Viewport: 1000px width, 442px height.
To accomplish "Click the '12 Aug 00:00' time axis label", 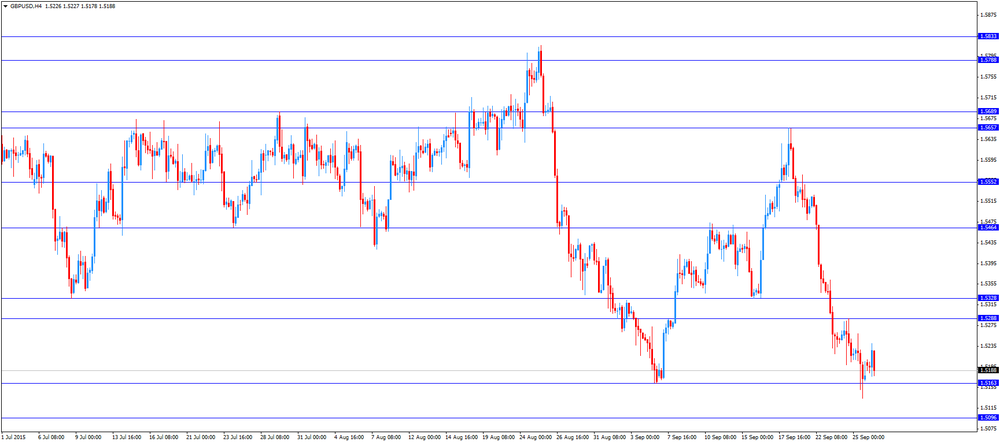I will pos(424,438).
